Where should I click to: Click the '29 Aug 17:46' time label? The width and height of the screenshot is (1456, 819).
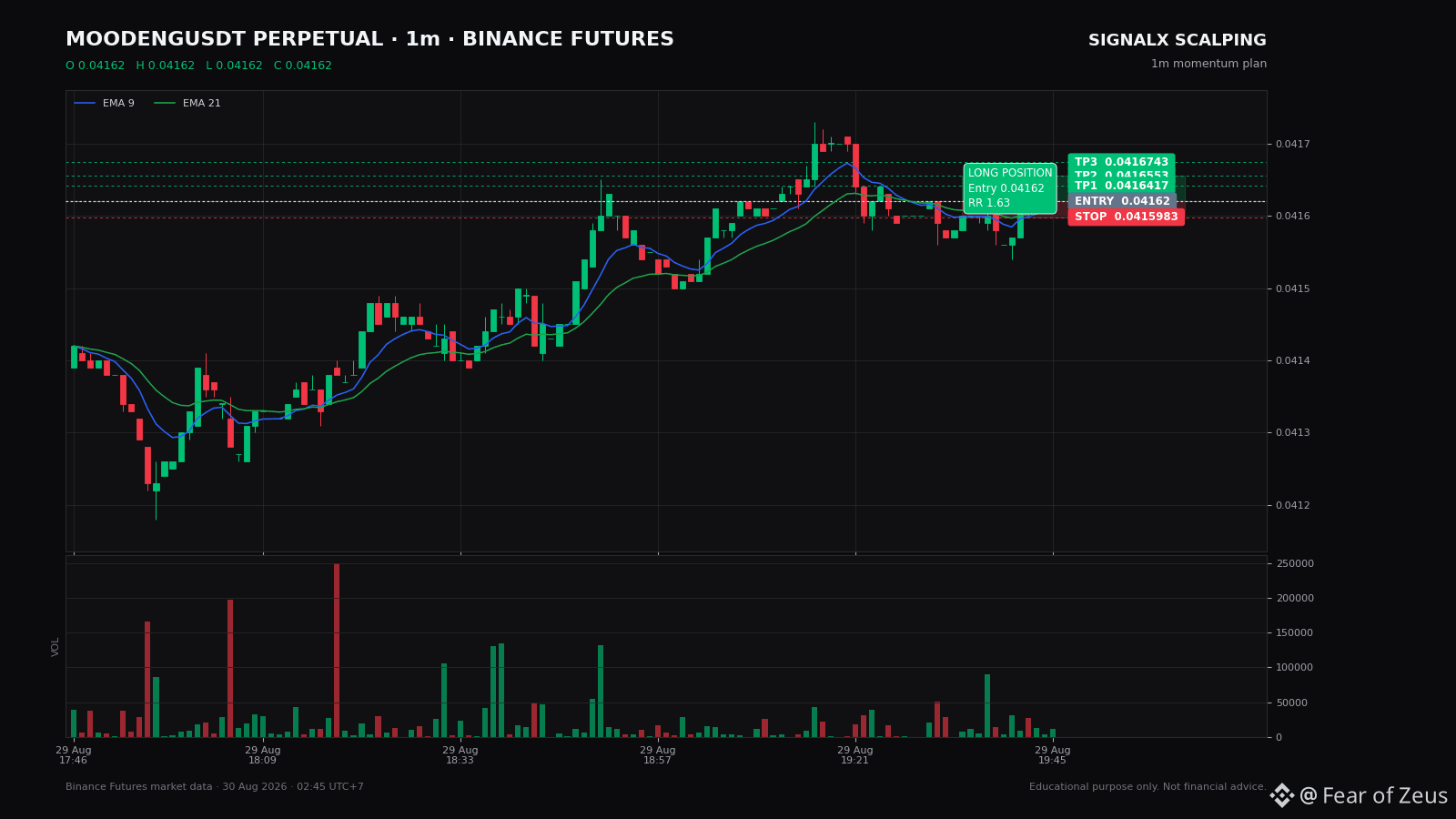(x=74, y=755)
